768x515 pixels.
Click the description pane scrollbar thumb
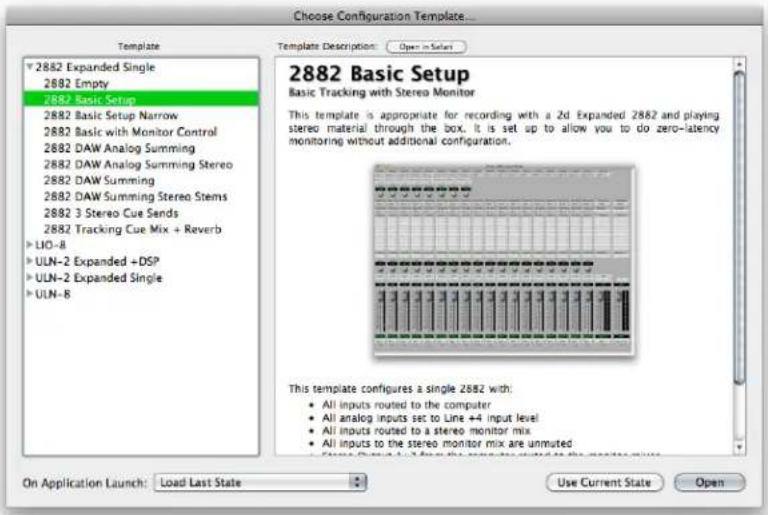tap(739, 228)
